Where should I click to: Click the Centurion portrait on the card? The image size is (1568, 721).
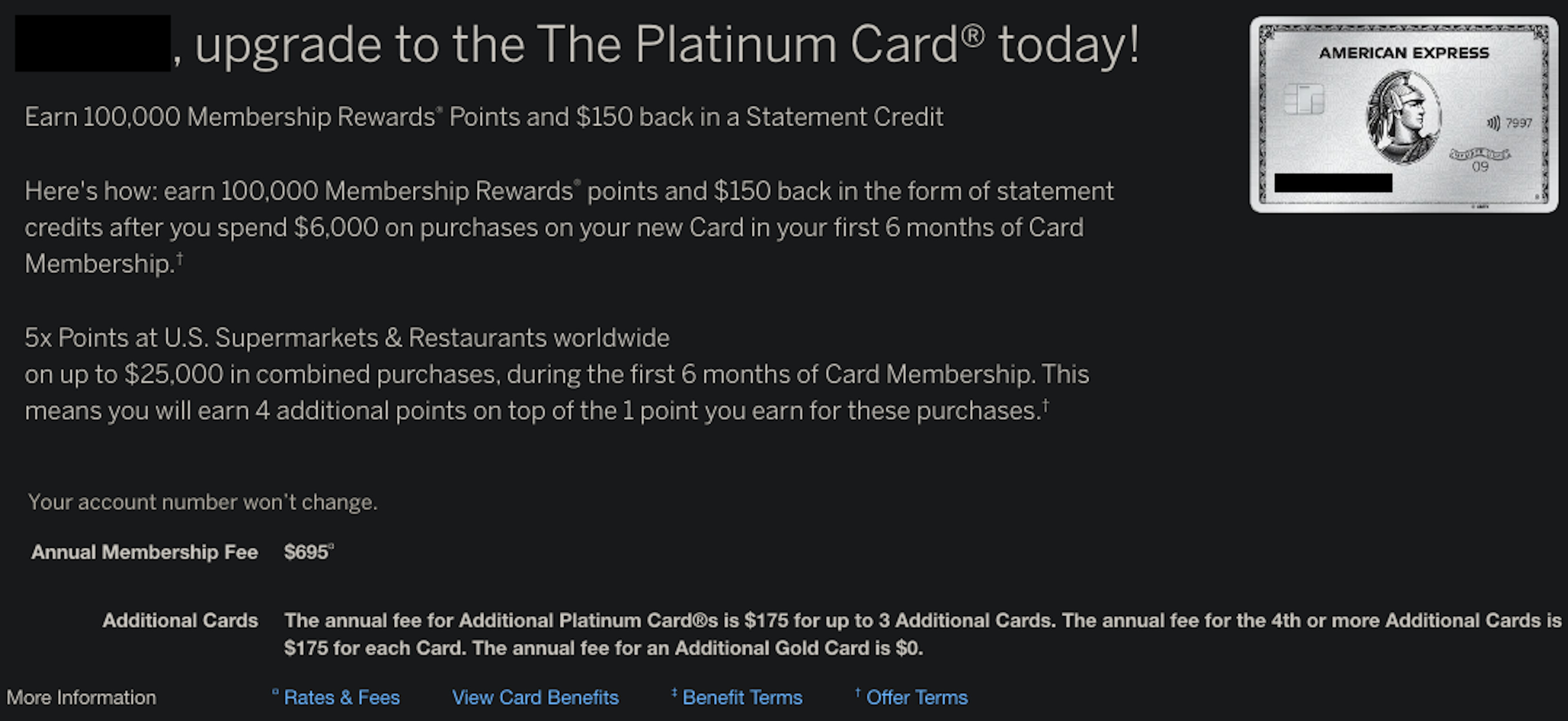tap(1403, 117)
